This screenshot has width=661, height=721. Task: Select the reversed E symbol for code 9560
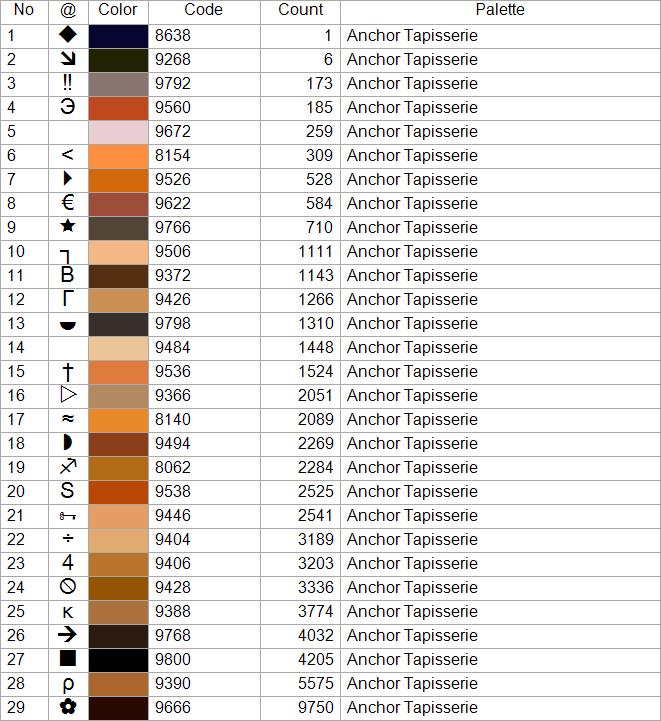(68, 107)
